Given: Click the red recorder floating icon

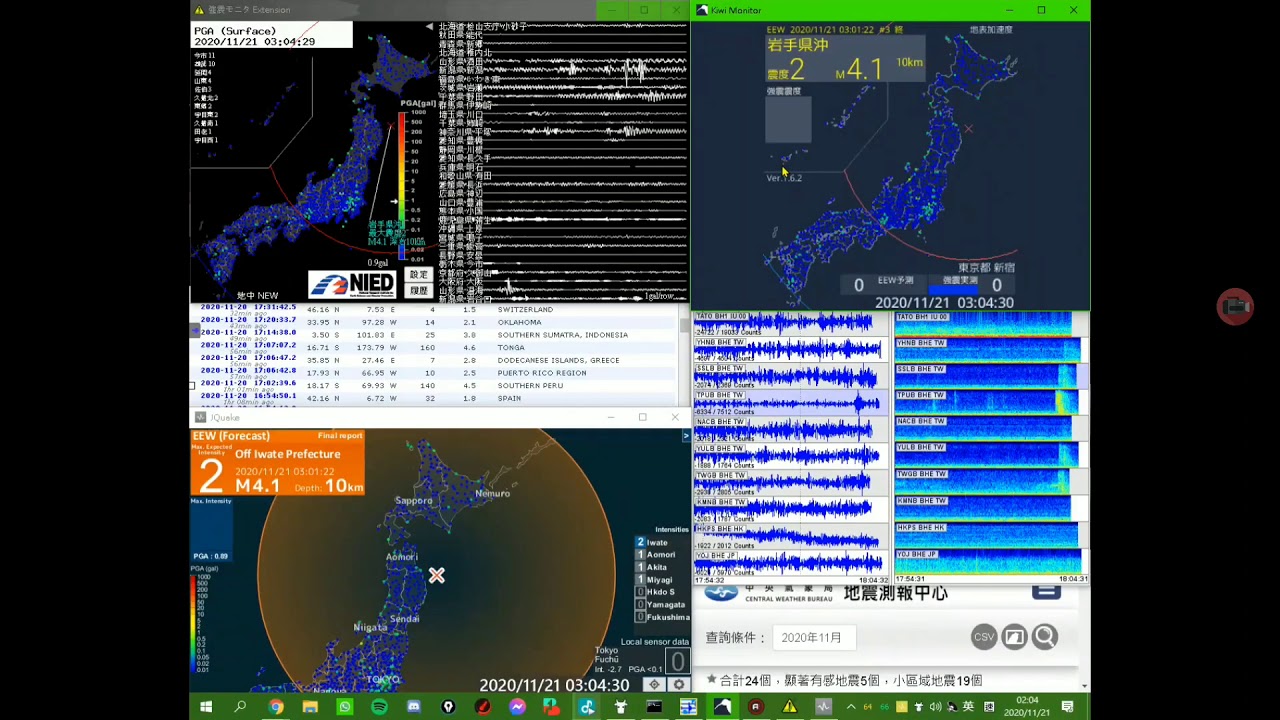Looking at the screenshot, I should [1235, 307].
